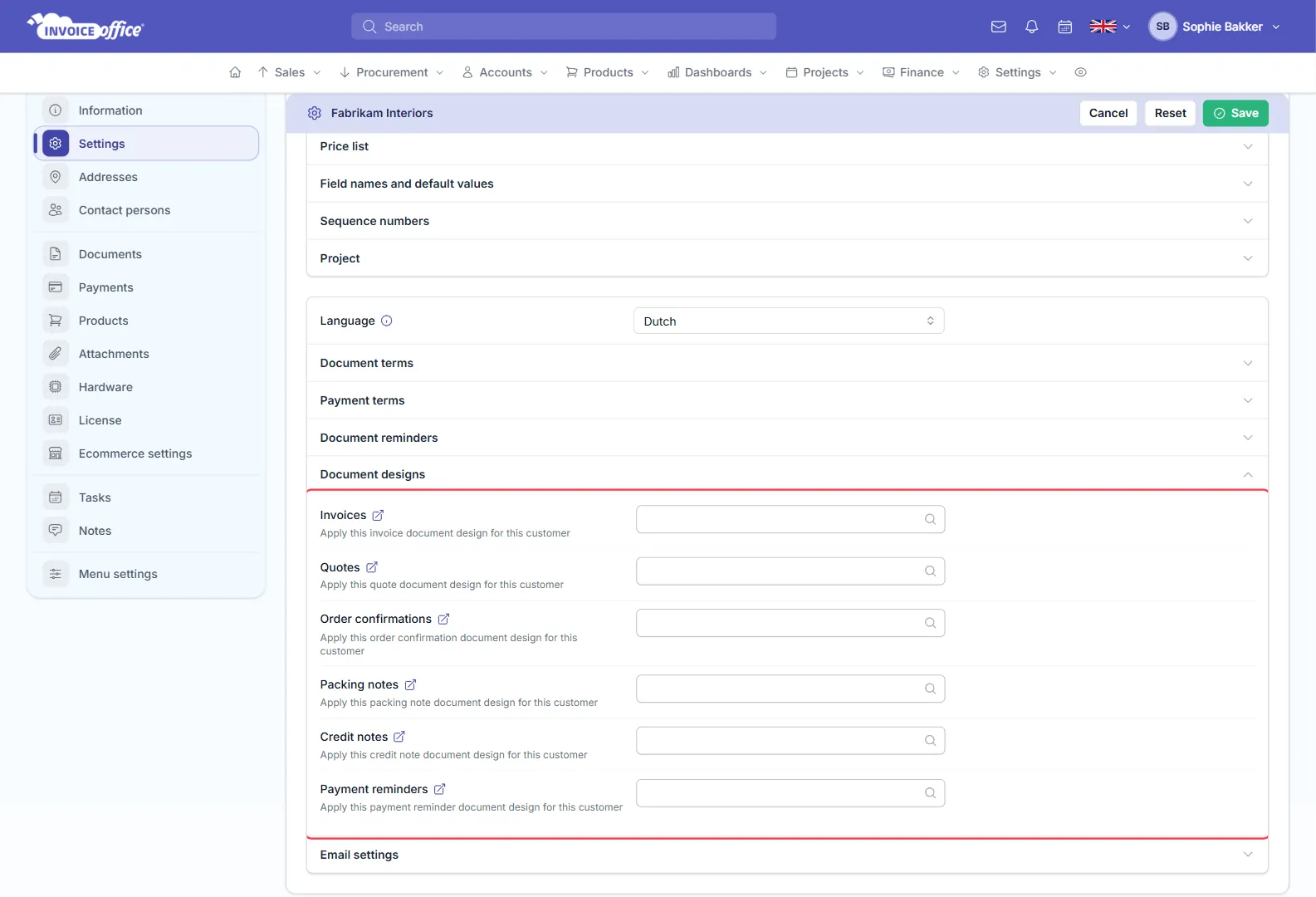Screen dimensions: 1316x897
Task: Click search magnifier in Credit notes field
Action: pyautogui.click(x=930, y=741)
